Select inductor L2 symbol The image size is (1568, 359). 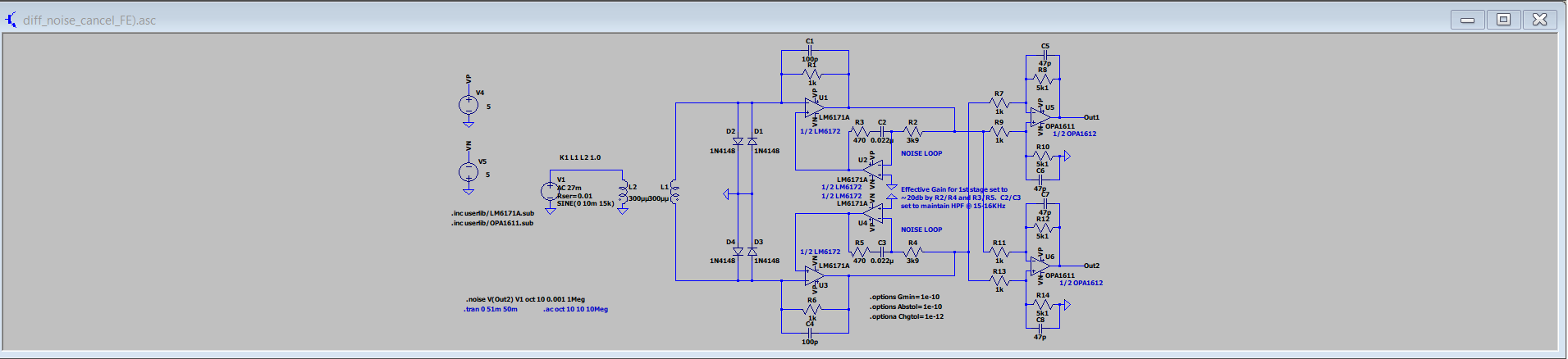[x=623, y=193]
